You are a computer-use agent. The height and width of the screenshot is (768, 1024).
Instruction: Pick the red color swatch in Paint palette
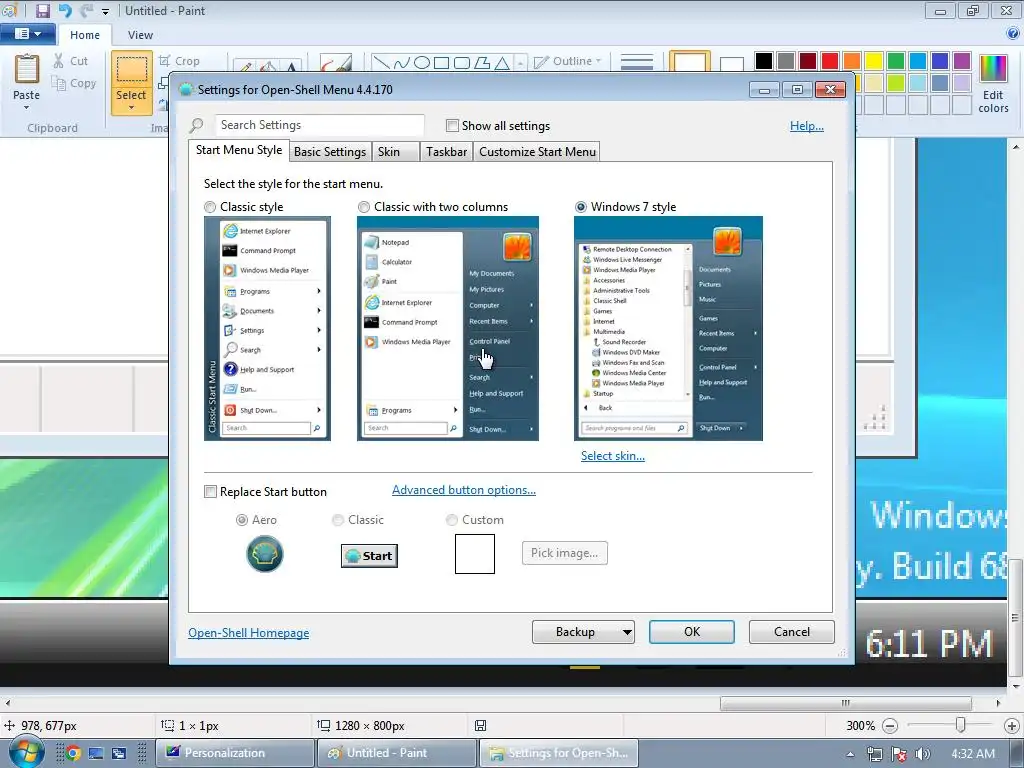tap(830, 61)
